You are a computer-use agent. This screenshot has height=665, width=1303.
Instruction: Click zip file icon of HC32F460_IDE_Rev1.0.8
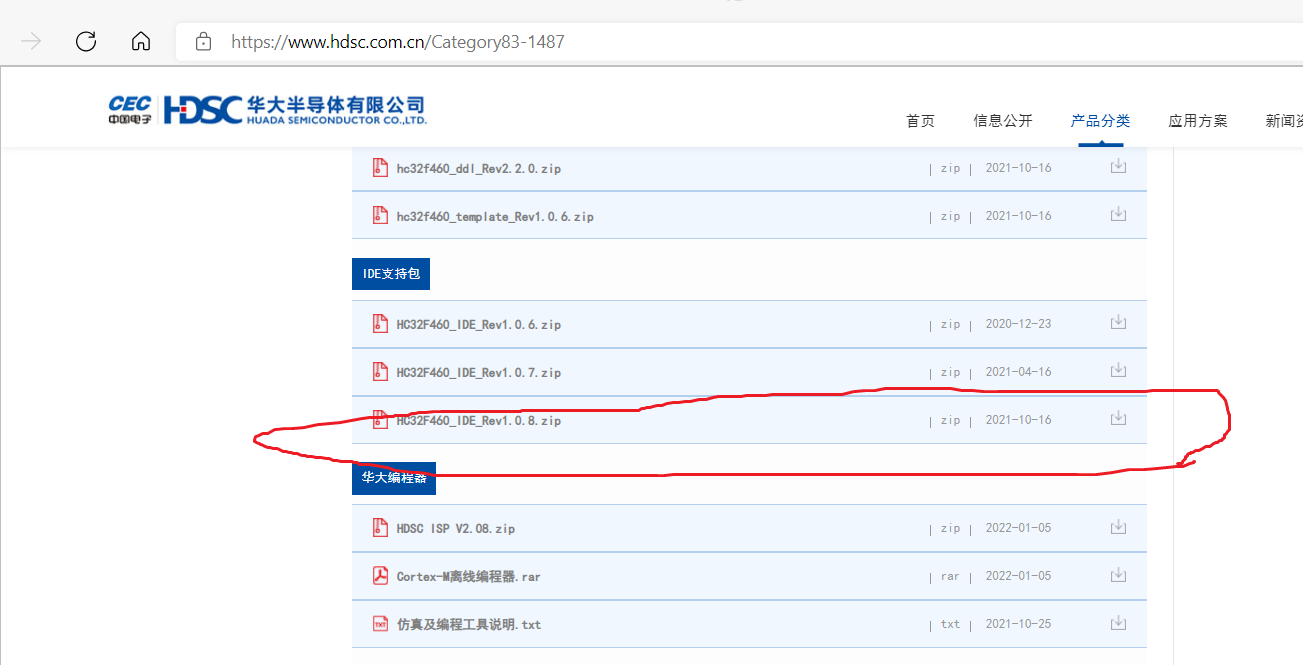pos(379,419)
